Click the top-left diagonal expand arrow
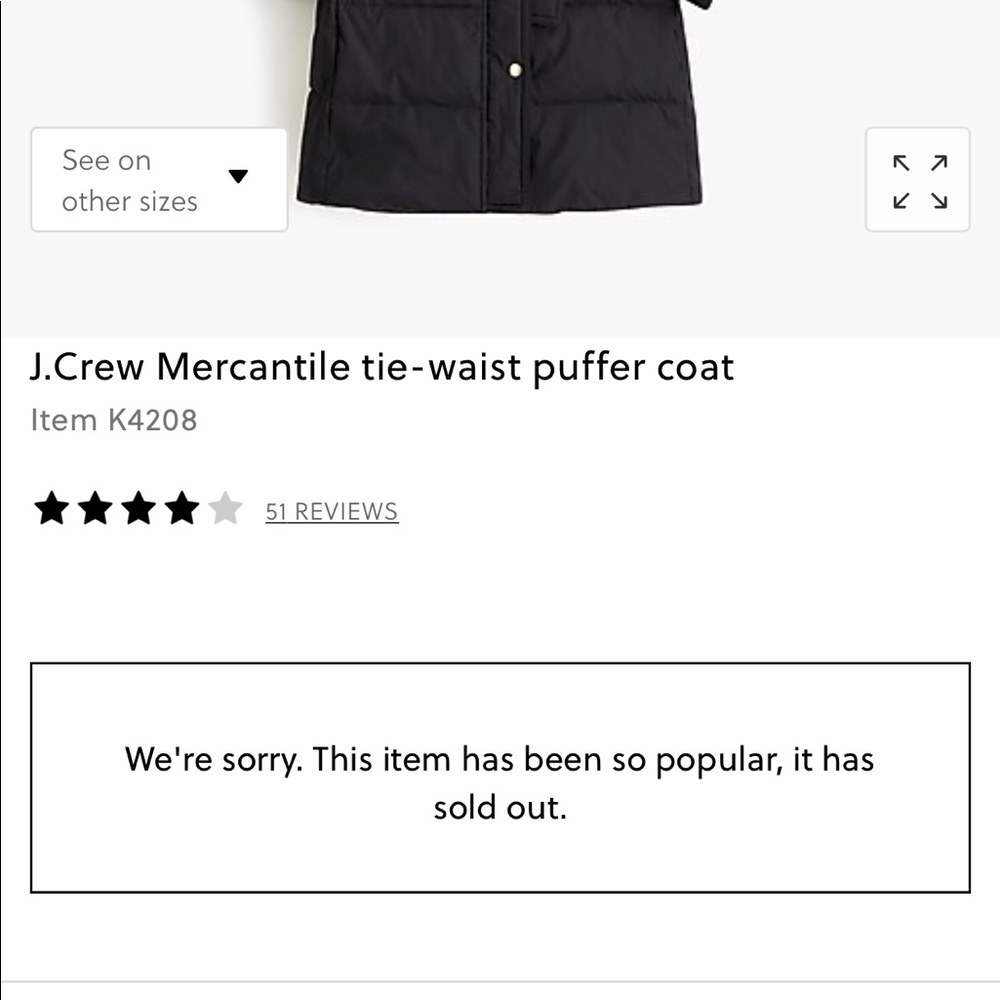1000x1000 pixels. tap(900, 161)
